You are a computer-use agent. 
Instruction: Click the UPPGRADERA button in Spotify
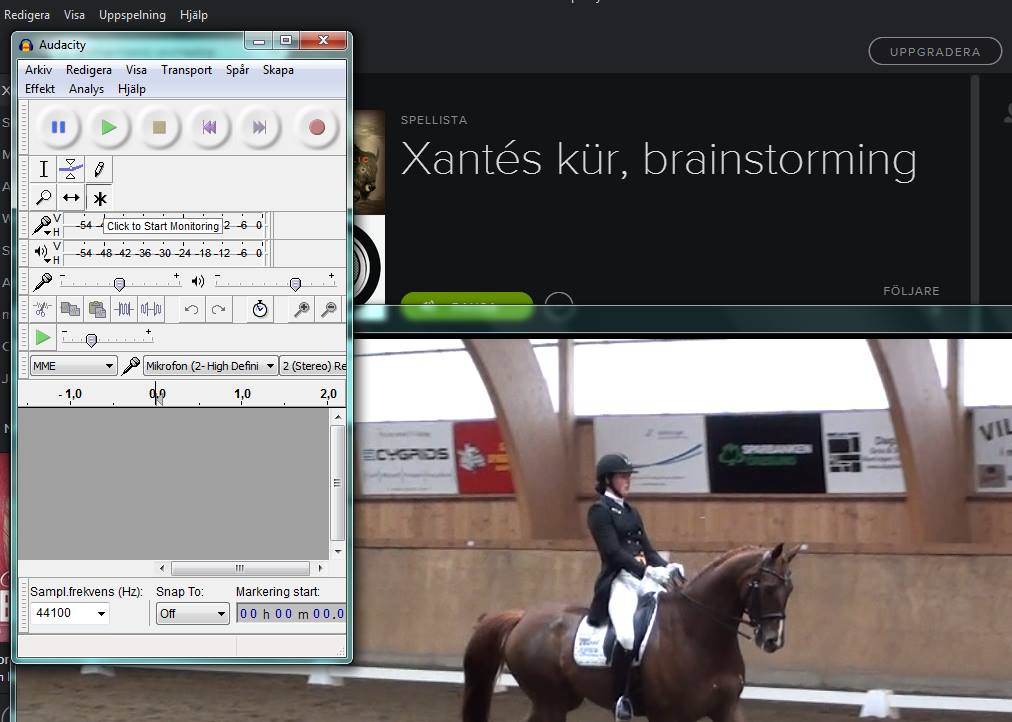tap(936, 52)
